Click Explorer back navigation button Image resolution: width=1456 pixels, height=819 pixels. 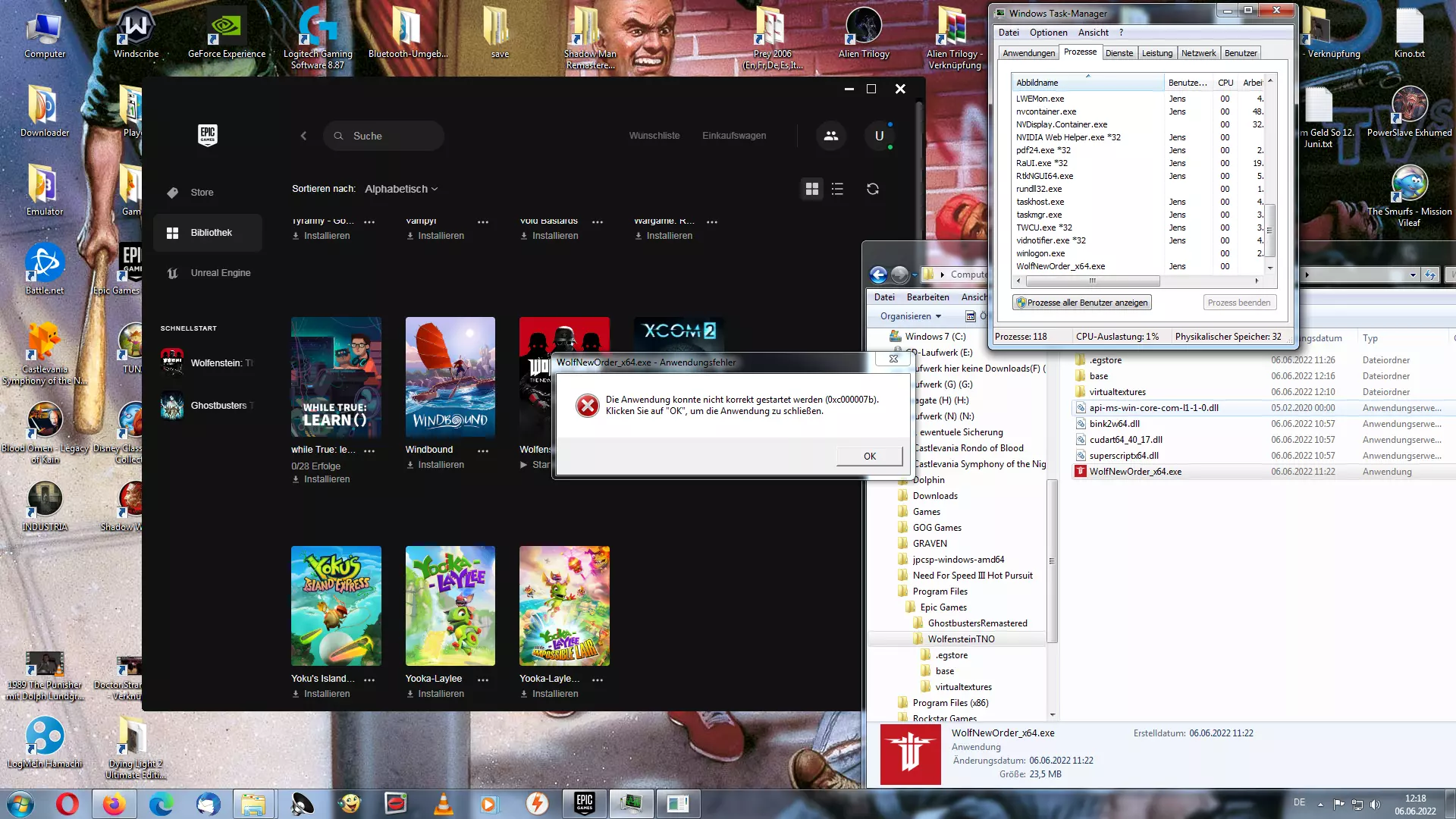click(878, 275)
